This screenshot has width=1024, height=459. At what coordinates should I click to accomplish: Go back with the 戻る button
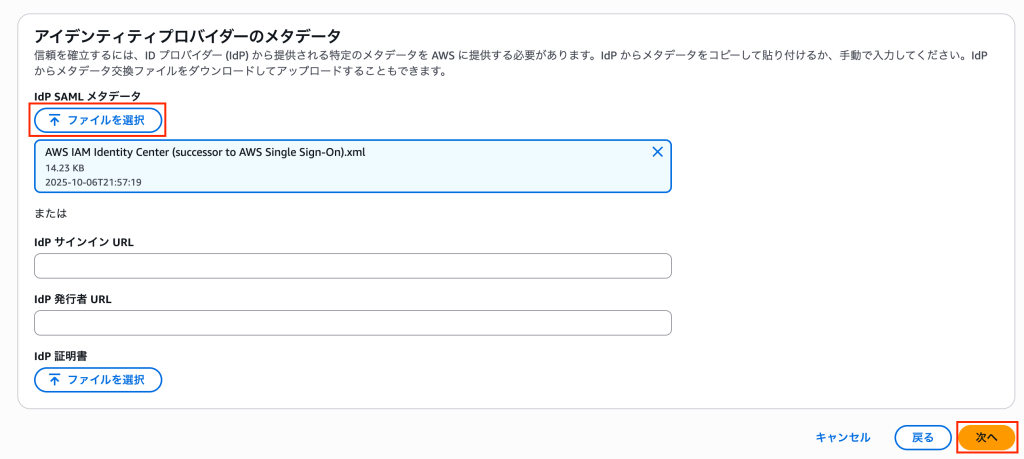(x=922, y=437)
